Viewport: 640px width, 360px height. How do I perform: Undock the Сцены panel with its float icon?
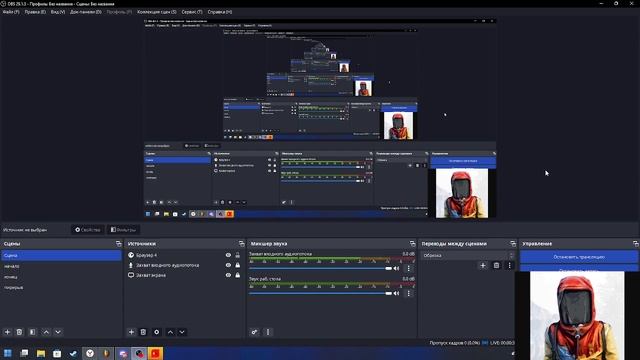[x=118, y=244]
